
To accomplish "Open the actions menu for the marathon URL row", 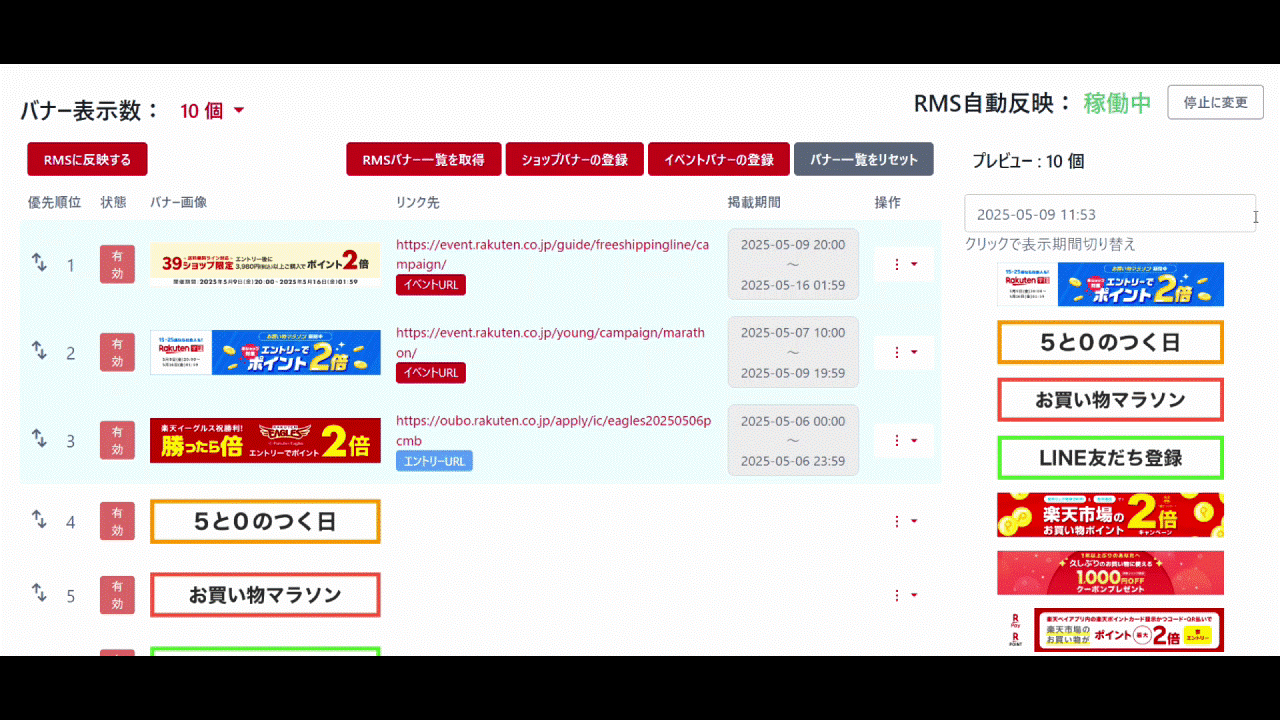I will (x=904, y=352).
